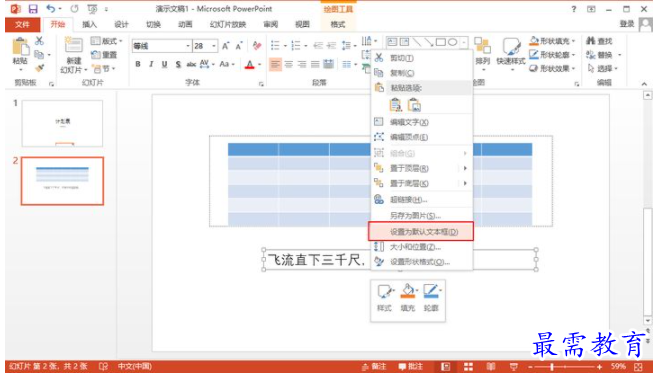
Task: Select the Arrange icon in drawing group
Action: [x=483, y=45]
